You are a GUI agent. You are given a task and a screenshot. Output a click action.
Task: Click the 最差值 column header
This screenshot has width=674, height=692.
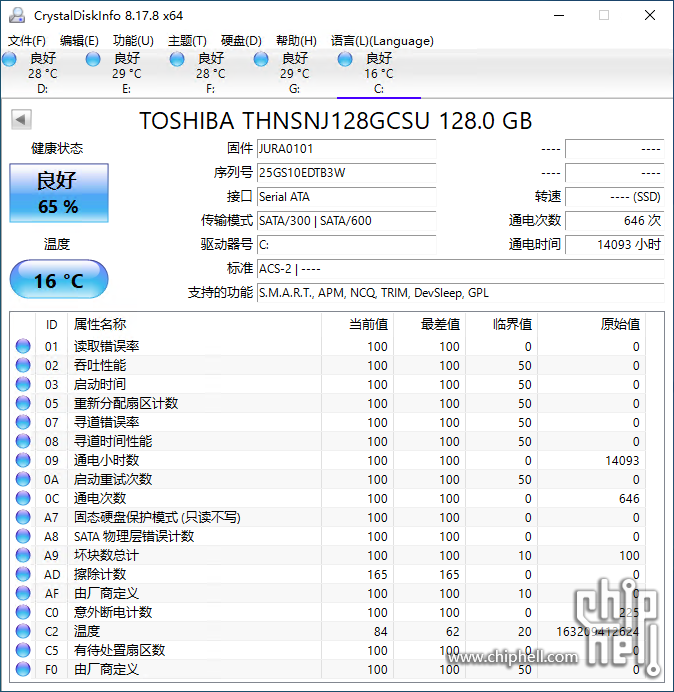pyautogui.click(x=429, y=324)
